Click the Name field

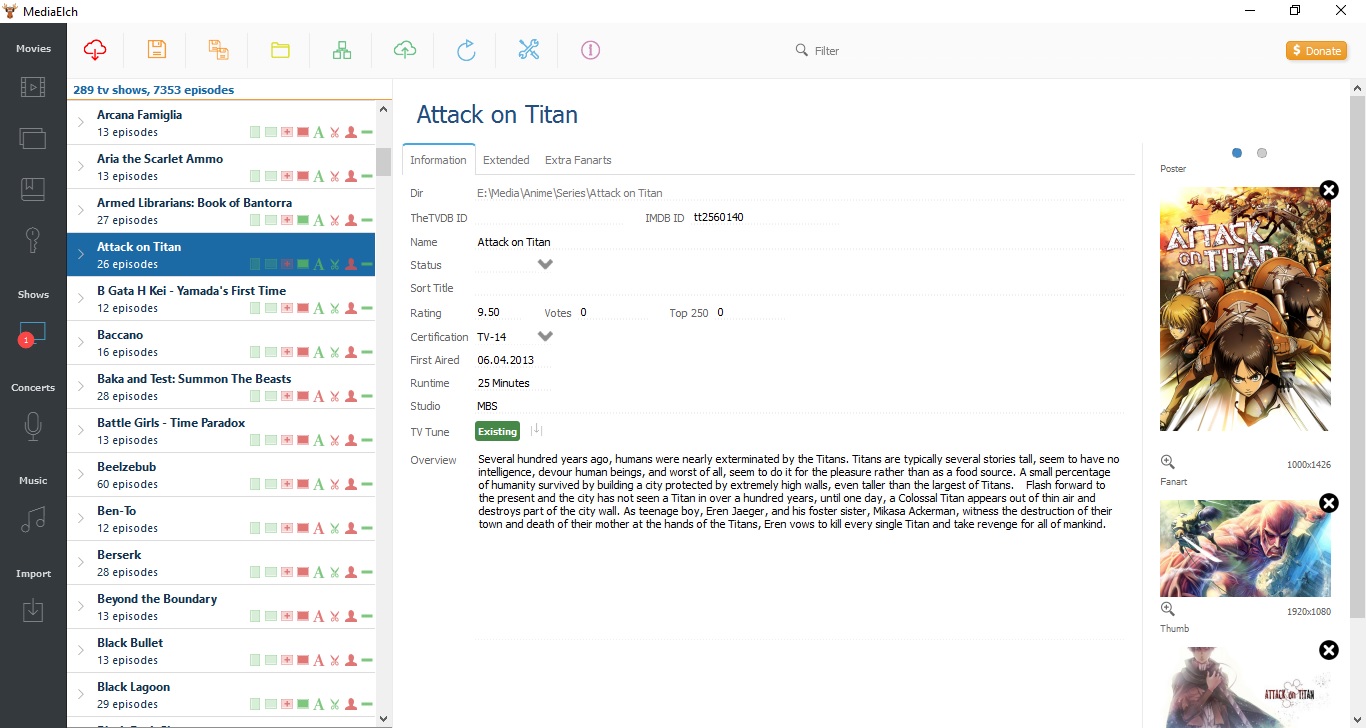coord(800,242)
